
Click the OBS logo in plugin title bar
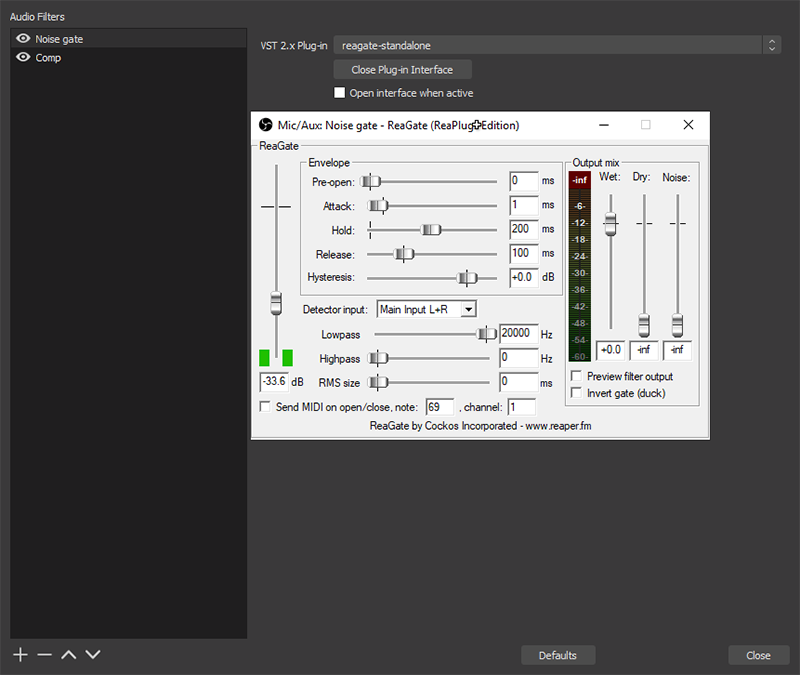[266, 125]
